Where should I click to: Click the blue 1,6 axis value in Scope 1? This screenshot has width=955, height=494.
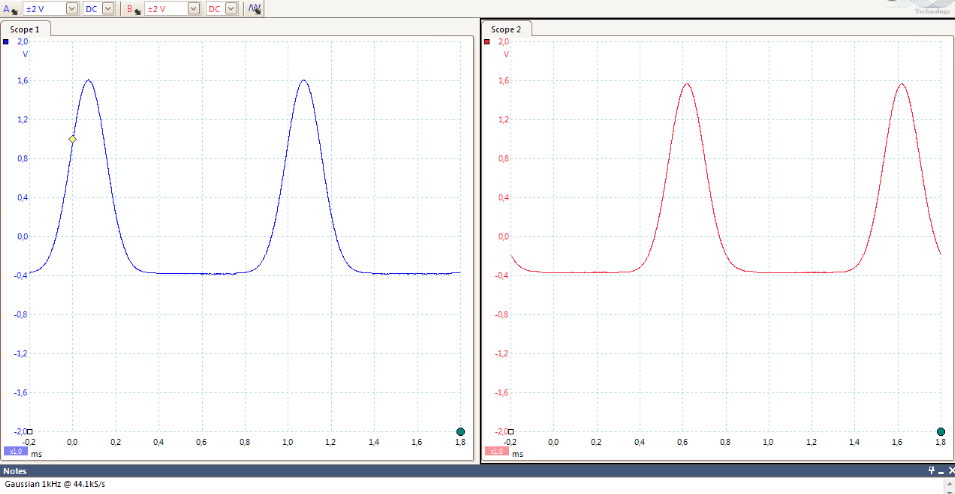[x=23, y=80]
